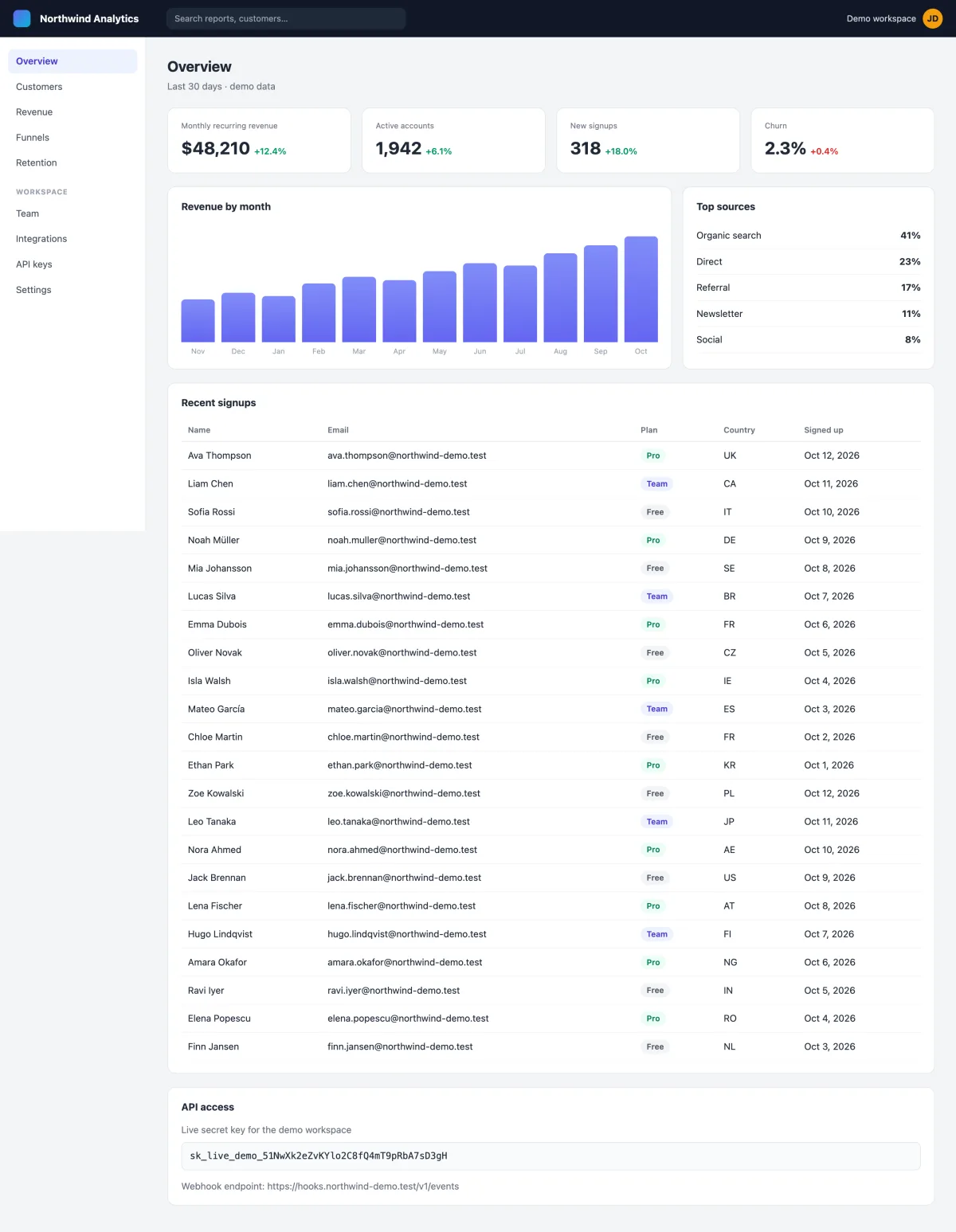Image resolution: width=956 pixels, height=1232 pixels.
Task: Select the Active accounts value 1,942
Action: (x=398, y=148)
